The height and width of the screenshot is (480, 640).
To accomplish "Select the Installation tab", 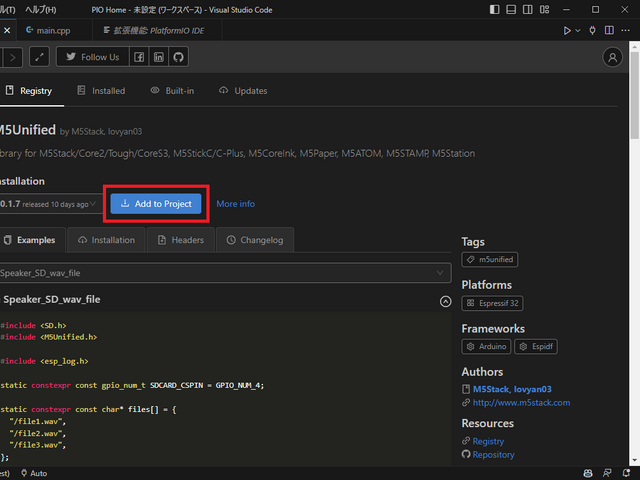I will (106, 240).
